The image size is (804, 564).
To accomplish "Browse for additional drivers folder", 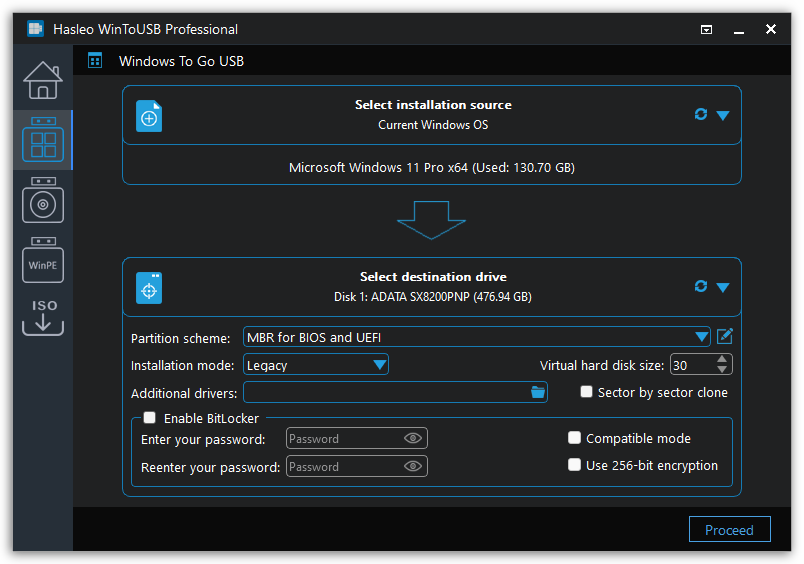I will pos(538,392).
